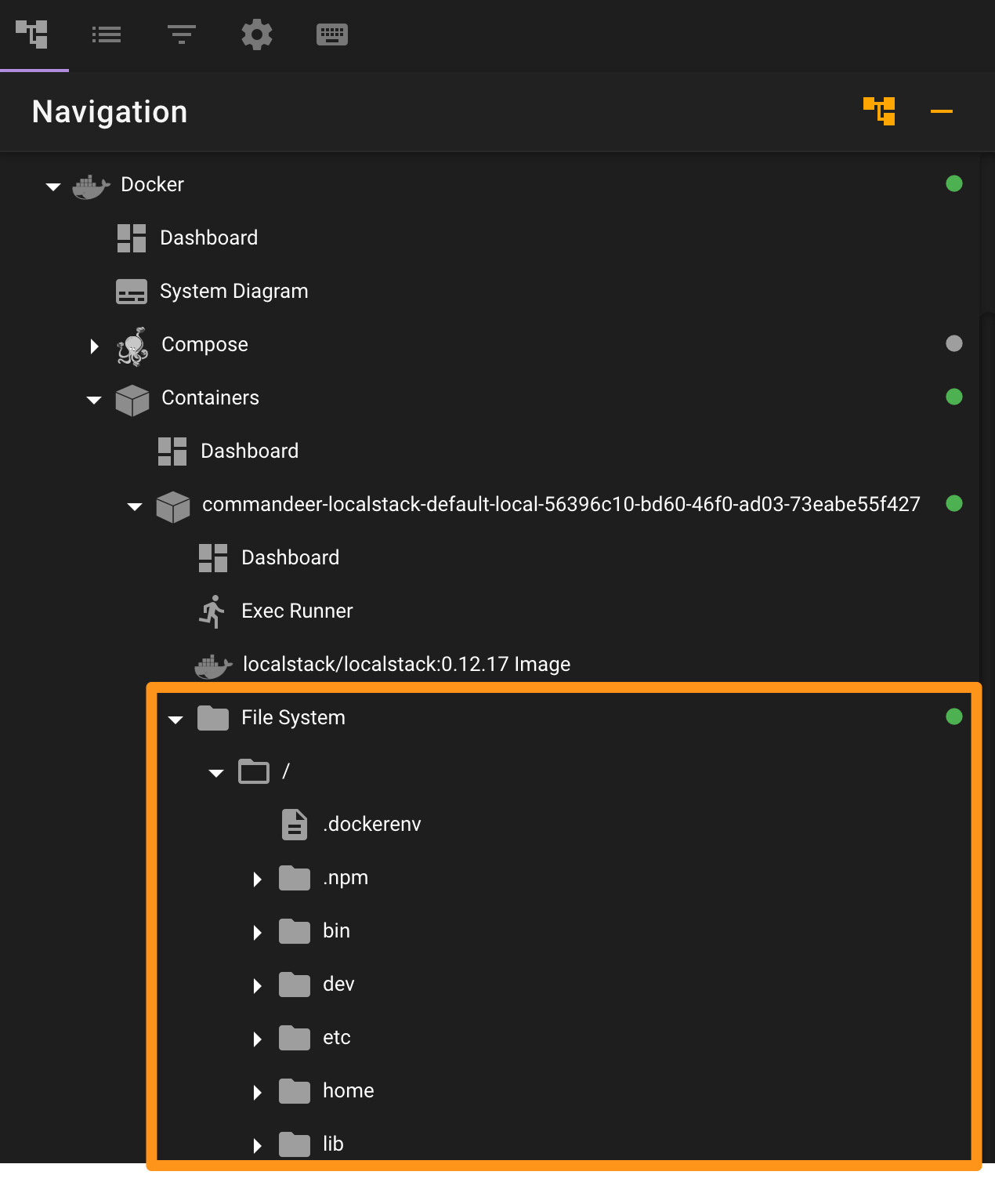Expand the home directory
Screen dimensions: 995x1204
(257, 1092)
